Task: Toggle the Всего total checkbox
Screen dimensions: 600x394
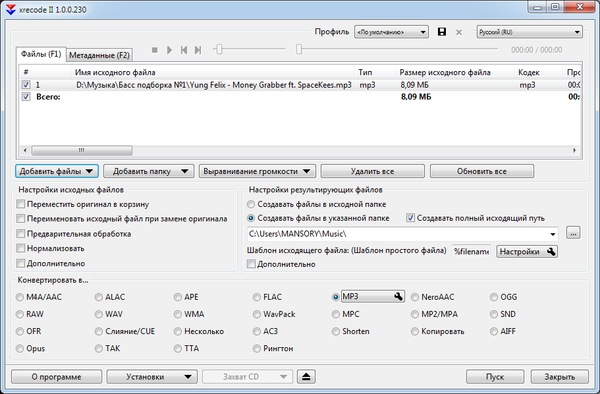Action: pos(26,97)
